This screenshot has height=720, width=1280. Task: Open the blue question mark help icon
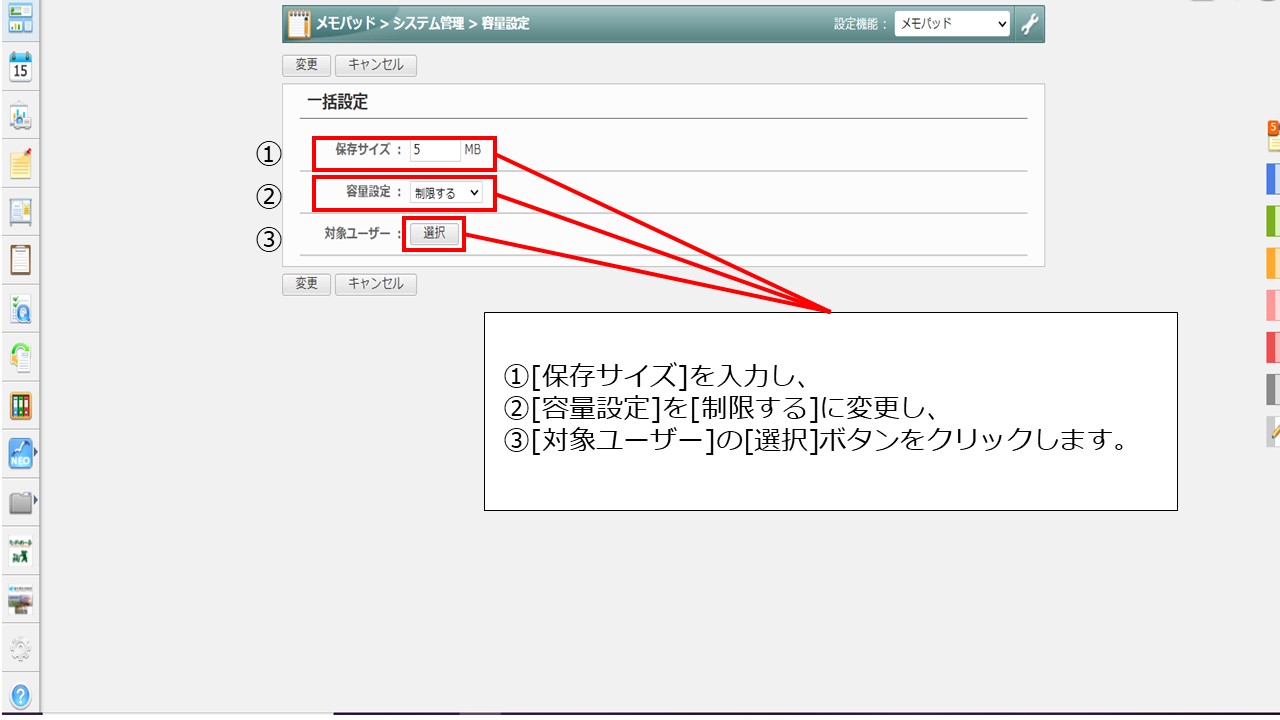tap(20, 696)
